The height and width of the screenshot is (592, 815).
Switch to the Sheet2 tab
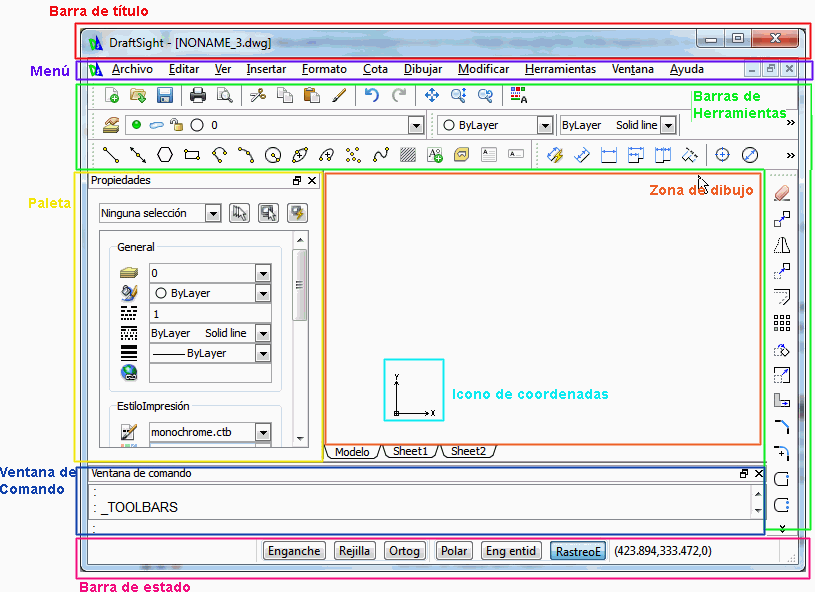[468, 451]
